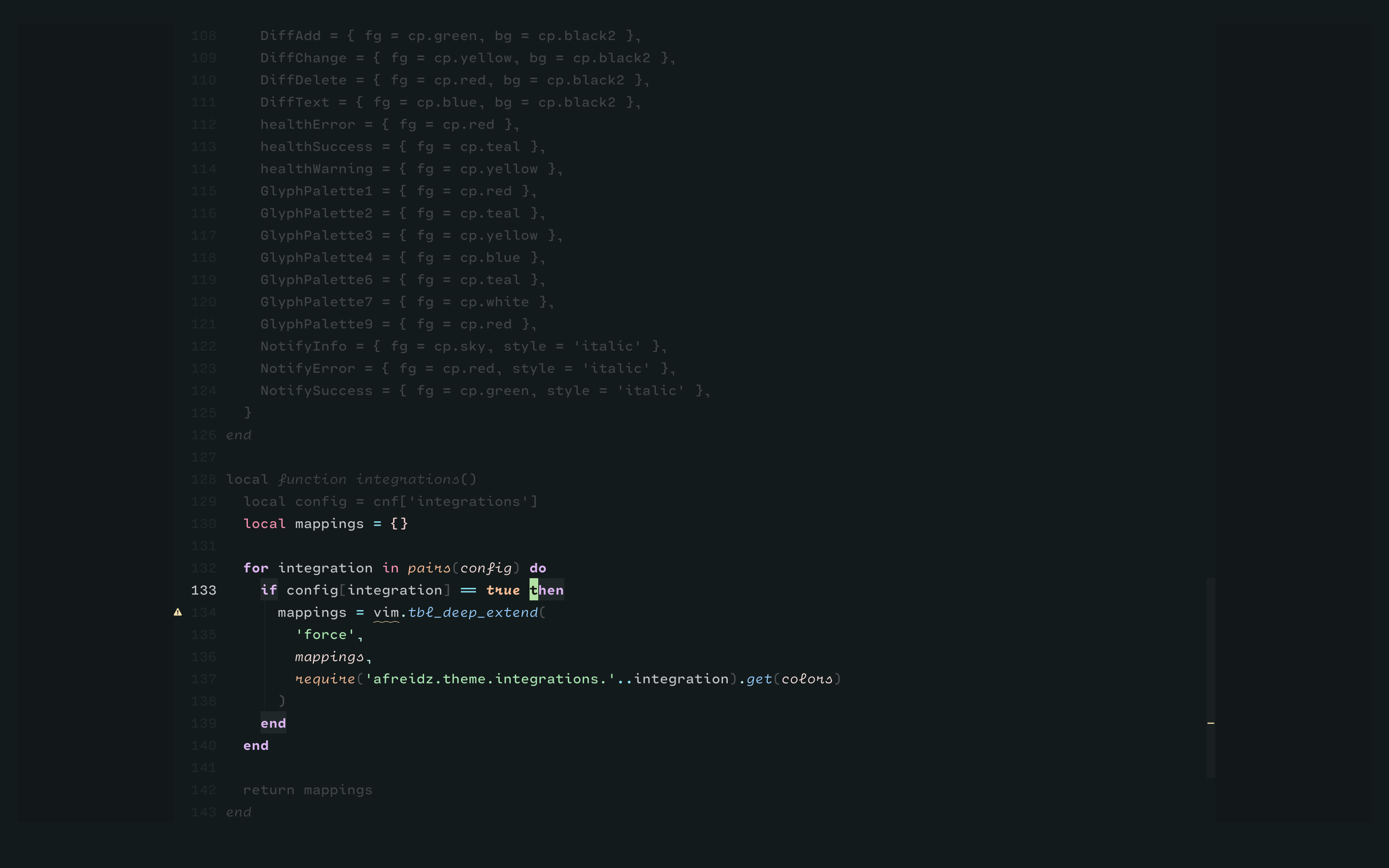Click 'DiffText' on line 111
Screen dimensions: 1389x868
(295, 102)
